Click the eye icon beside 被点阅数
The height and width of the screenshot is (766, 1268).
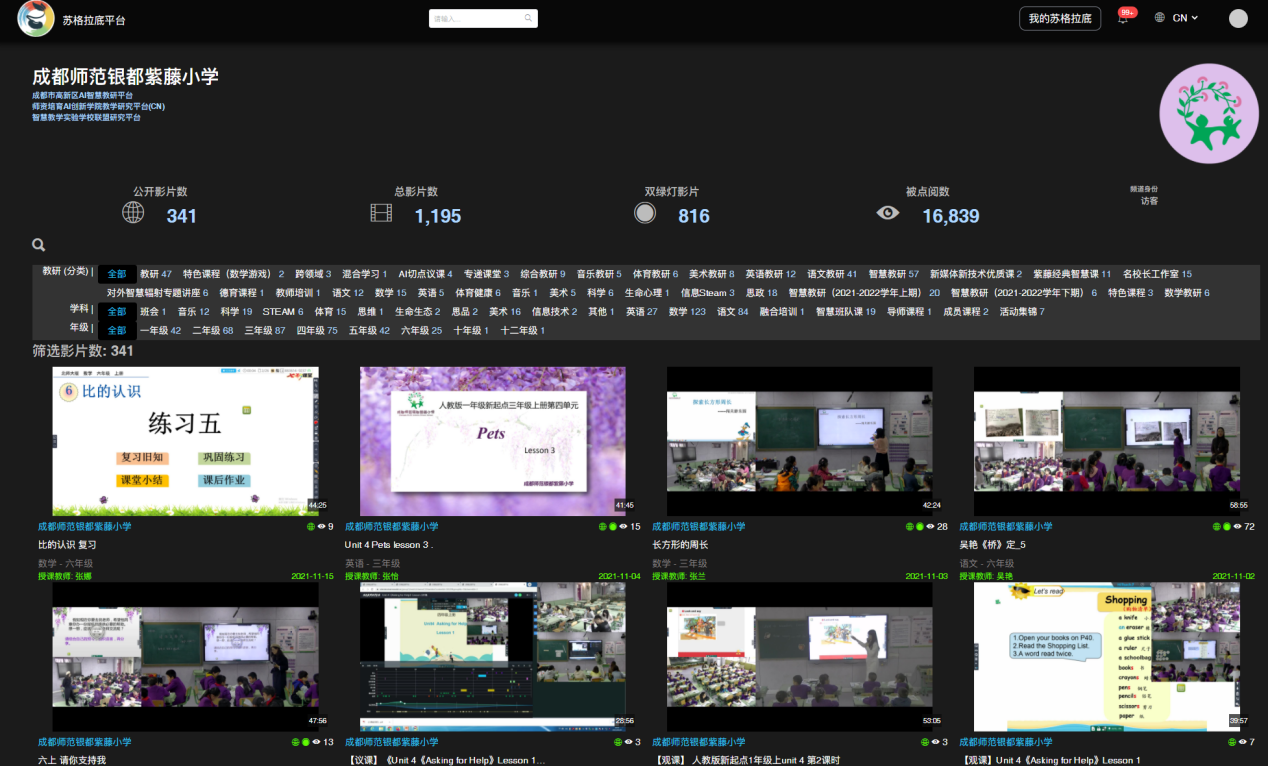tap(887, 213)
